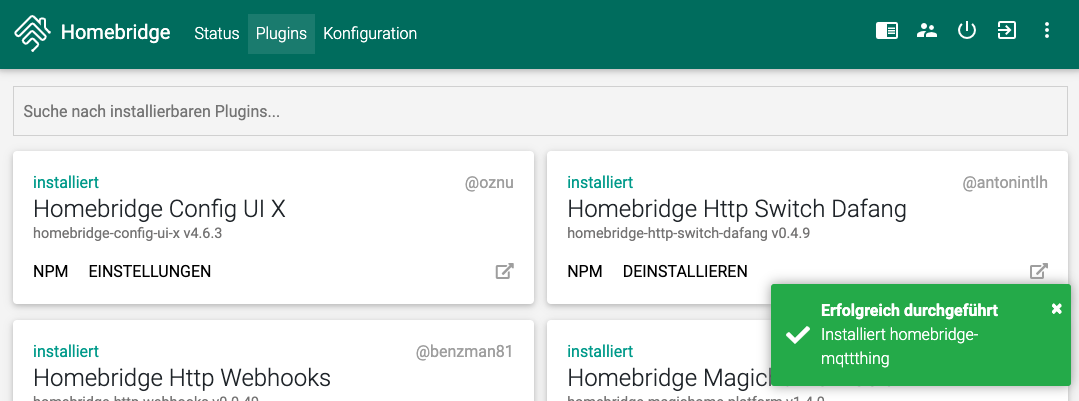Screen dimensions: 1079x401
Task: Dismiss the success notification with X
Action: [1057, 309]
